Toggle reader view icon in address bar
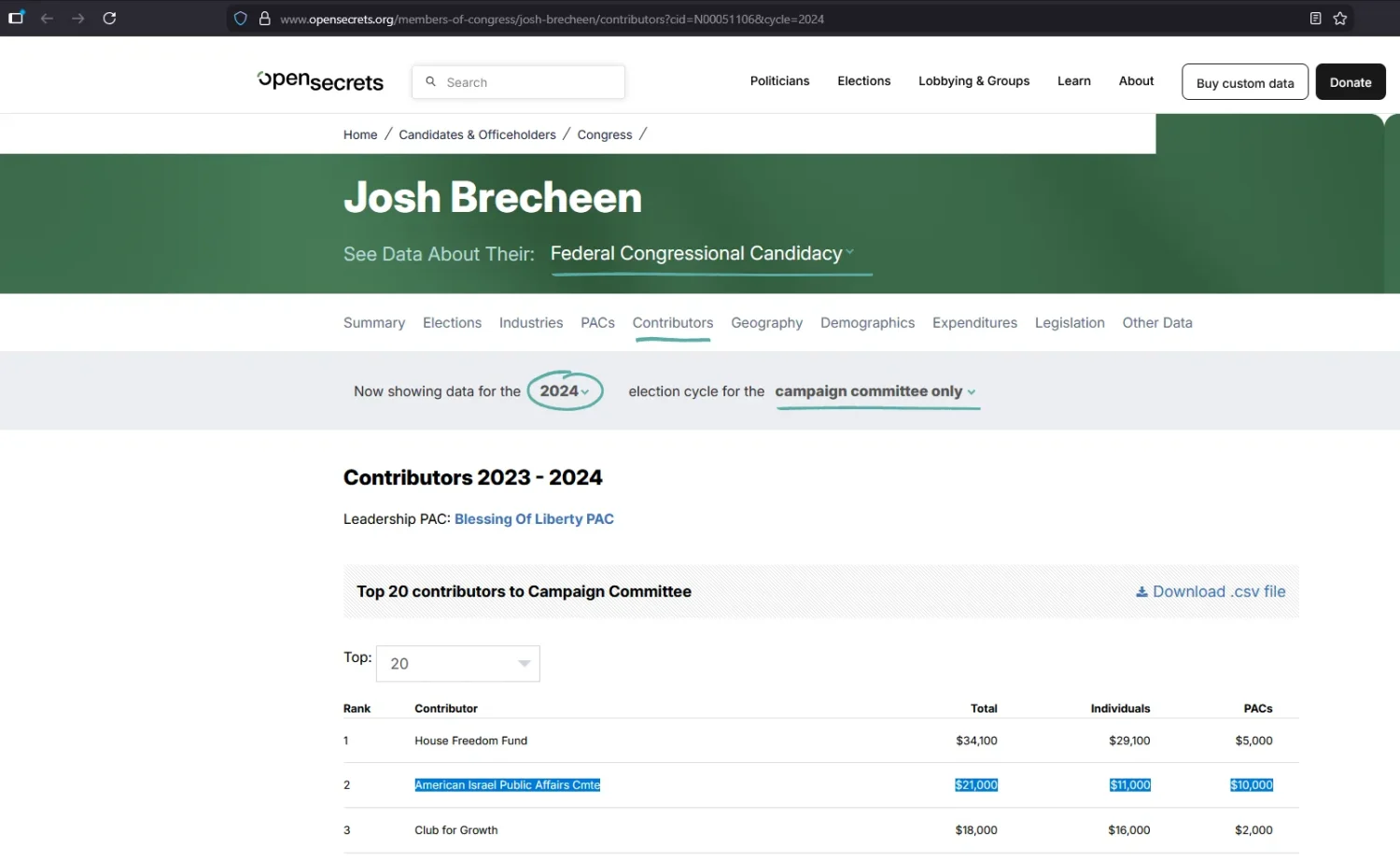1400x861 pixels. (1315, 19)
